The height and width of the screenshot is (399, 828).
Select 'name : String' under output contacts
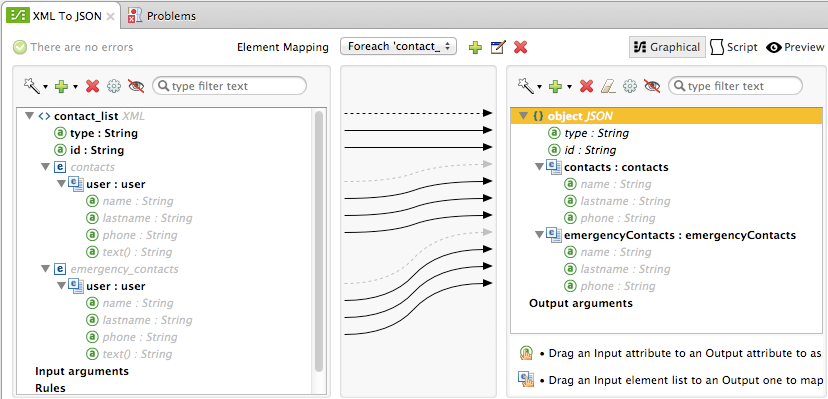pyautogui.click(x=616, y=184)
